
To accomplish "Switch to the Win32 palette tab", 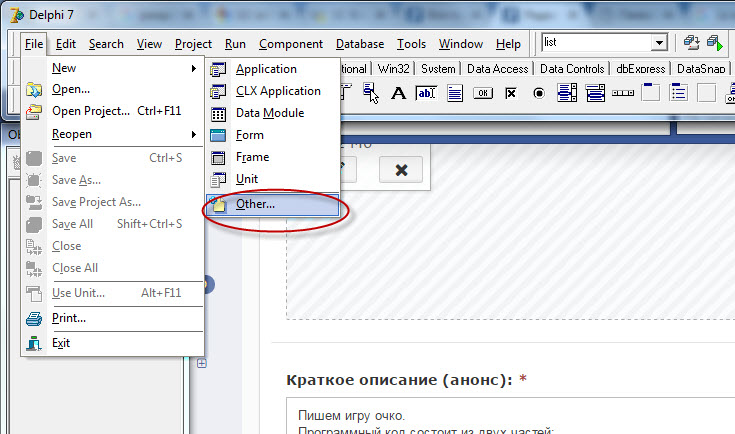I will click(x=393, y=69).
